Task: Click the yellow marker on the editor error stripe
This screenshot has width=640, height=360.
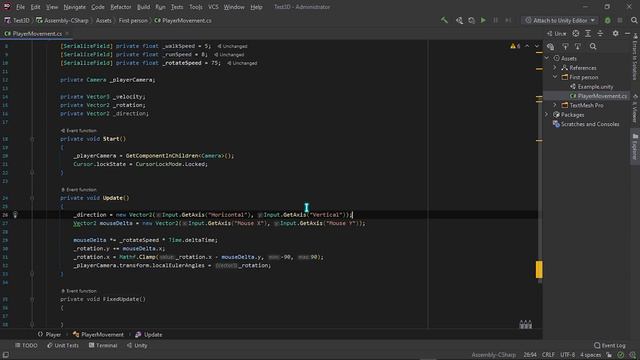Action: point(539,269)
